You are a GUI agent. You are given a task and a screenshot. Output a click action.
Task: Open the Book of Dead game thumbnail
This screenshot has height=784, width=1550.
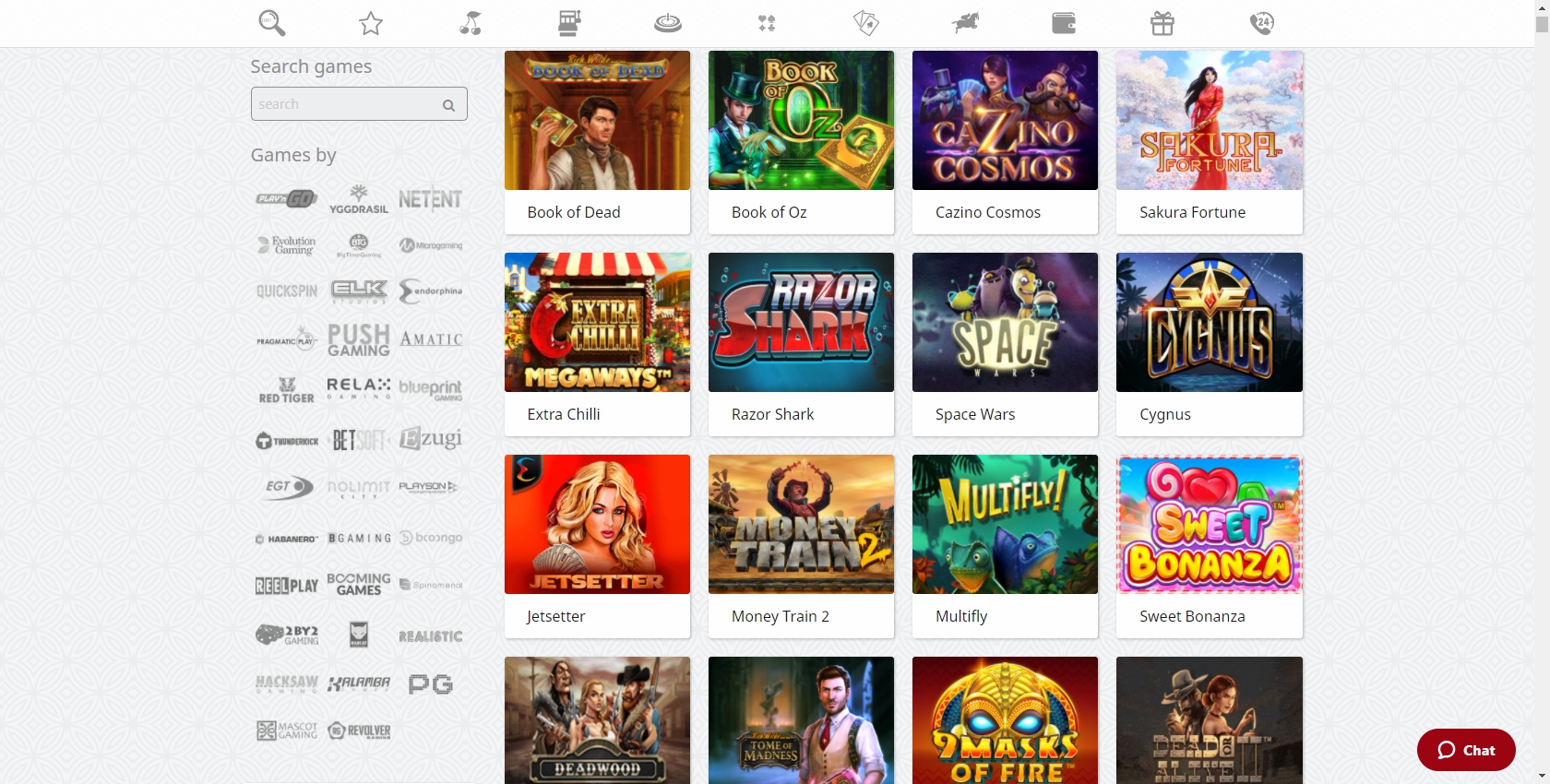(x=597, y=120)
